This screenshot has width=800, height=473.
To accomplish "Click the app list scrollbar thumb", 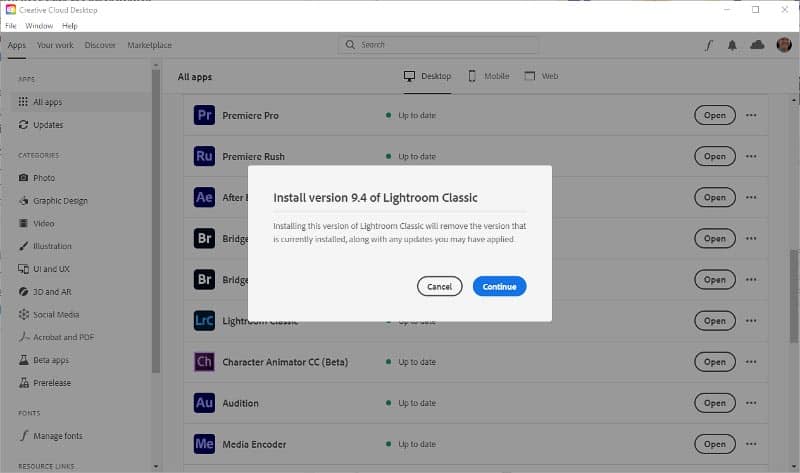I will pyautogui.click(x=794, y=296).
